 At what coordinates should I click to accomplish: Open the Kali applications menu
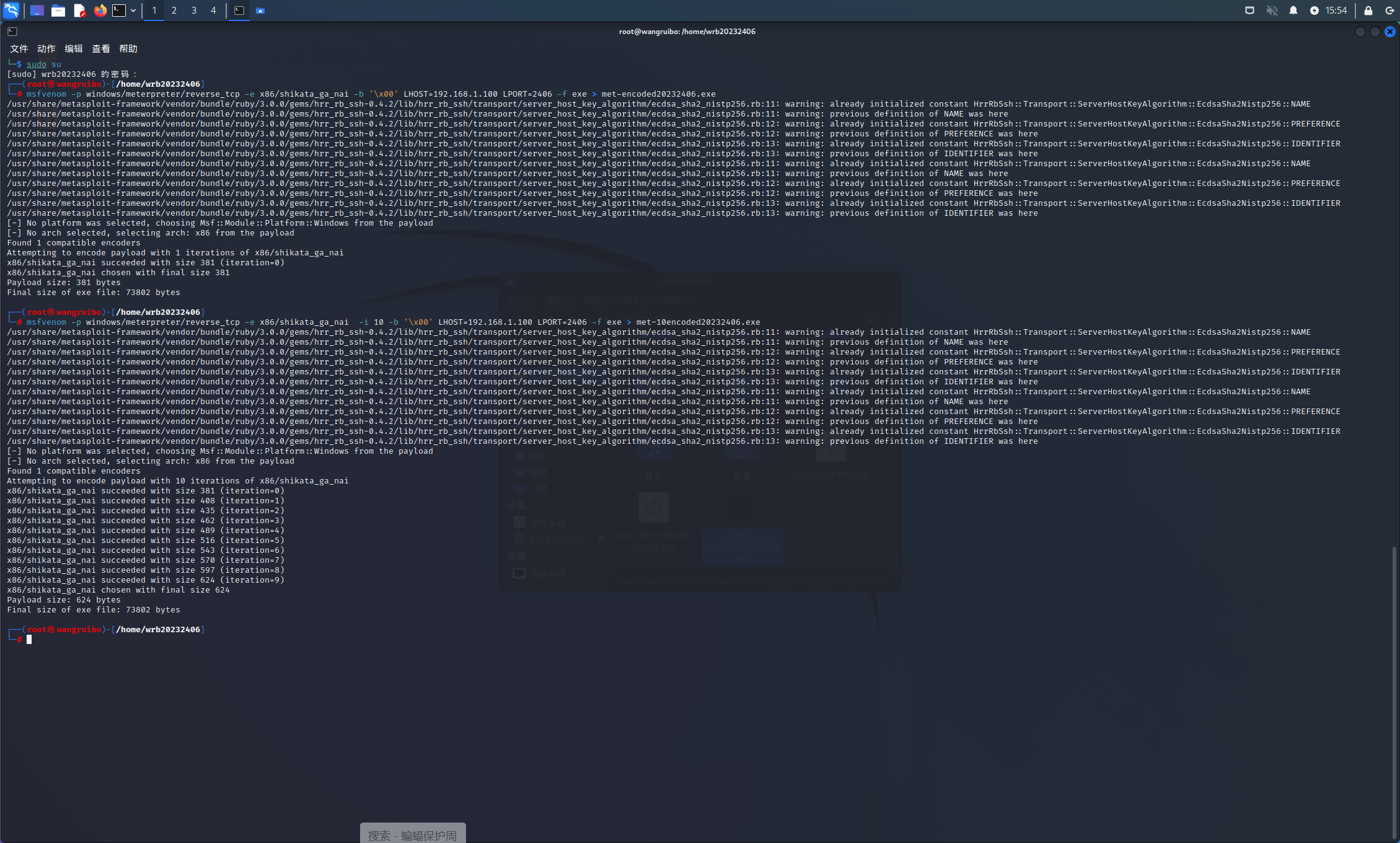click(11, 10)
